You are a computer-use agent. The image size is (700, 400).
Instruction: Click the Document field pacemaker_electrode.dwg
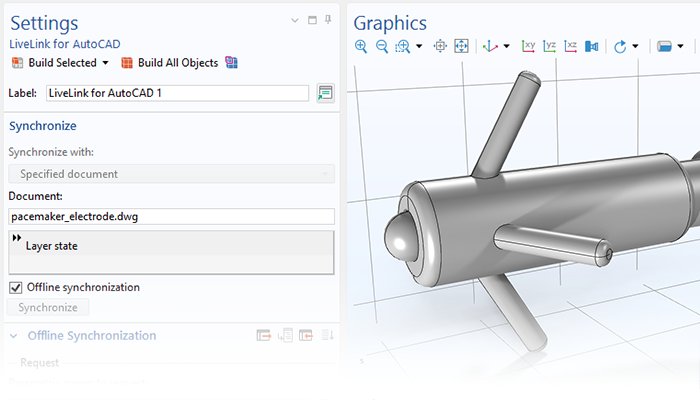(x=171, y=217)
